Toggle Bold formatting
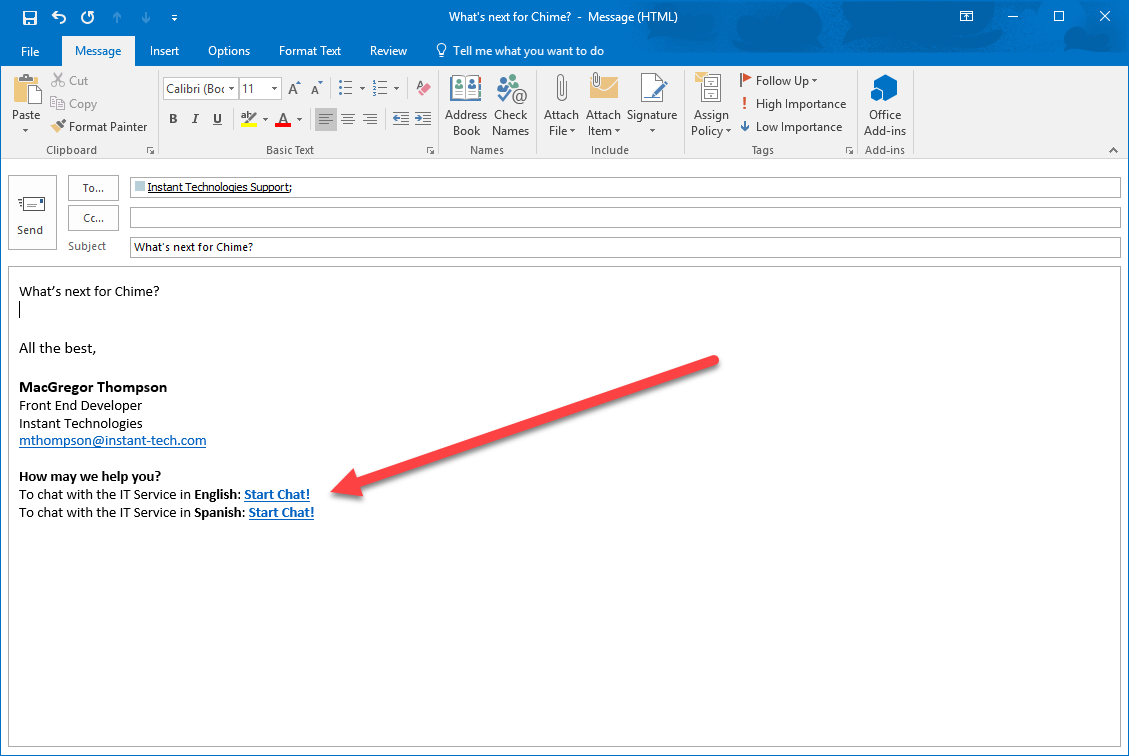The width and height of the screenshot is (1129, 756). coord(173,120)
